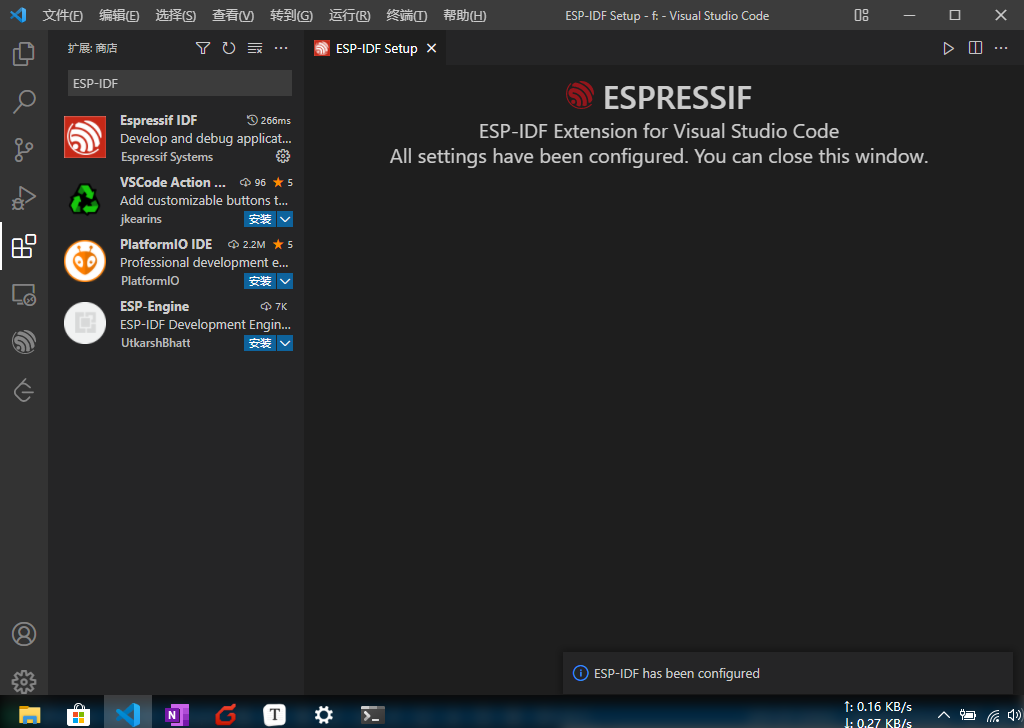Close the ESP-IDF Setup tab
The image size is (1024, 728).
pyautogui.click(x=432, y=48)
